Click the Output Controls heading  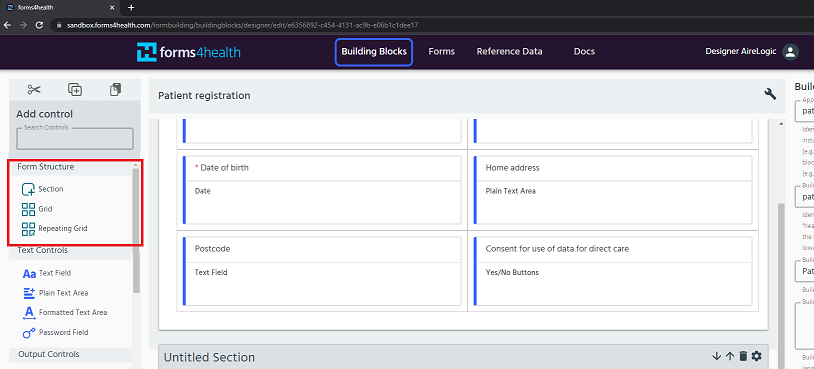pos(49,354)
